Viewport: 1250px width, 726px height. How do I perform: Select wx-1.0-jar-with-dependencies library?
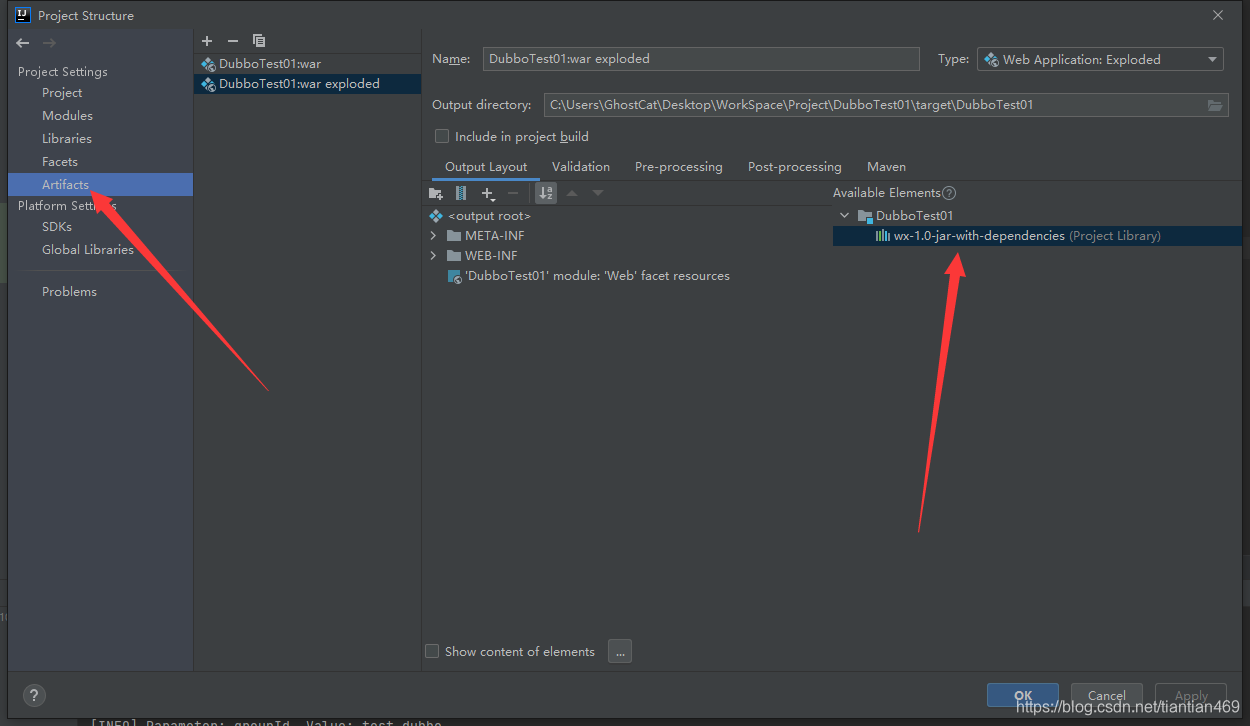click(1037, 236)
